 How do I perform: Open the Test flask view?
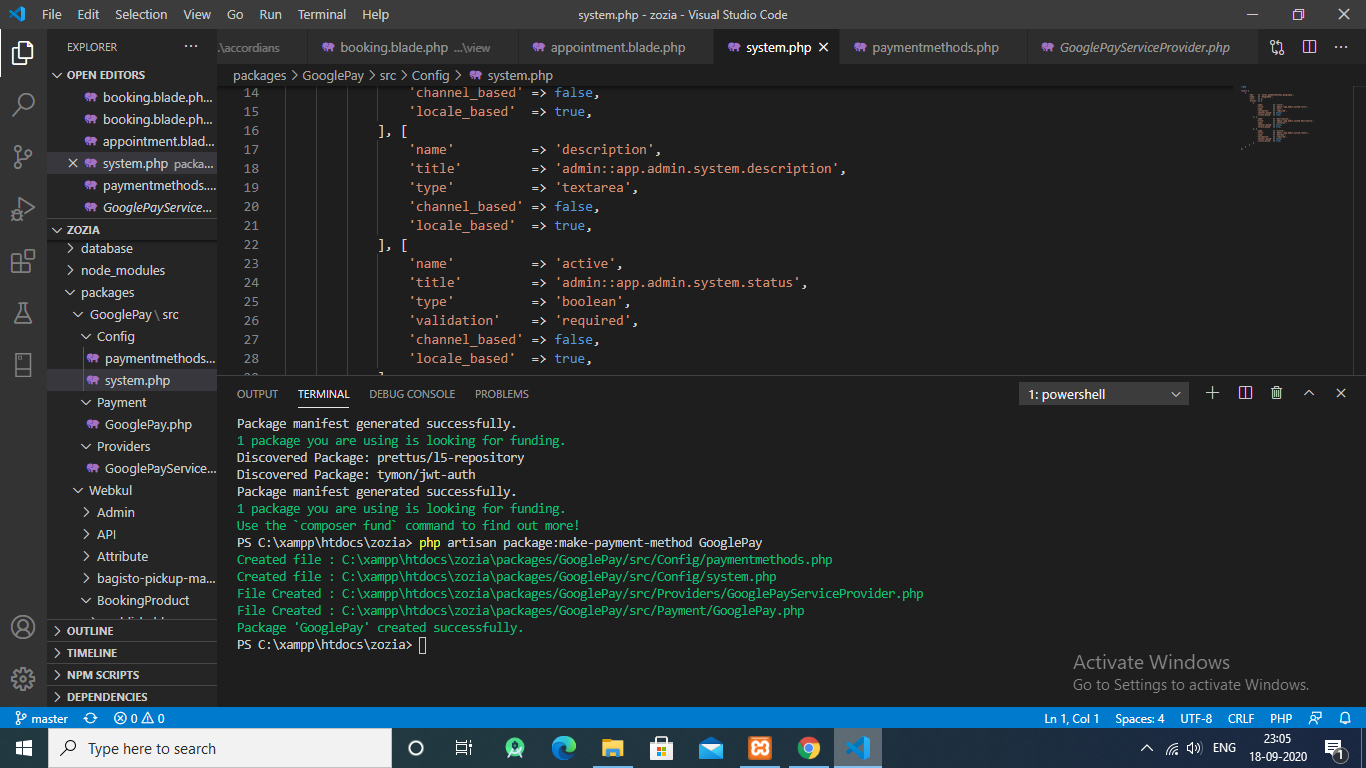pos(23,313)
